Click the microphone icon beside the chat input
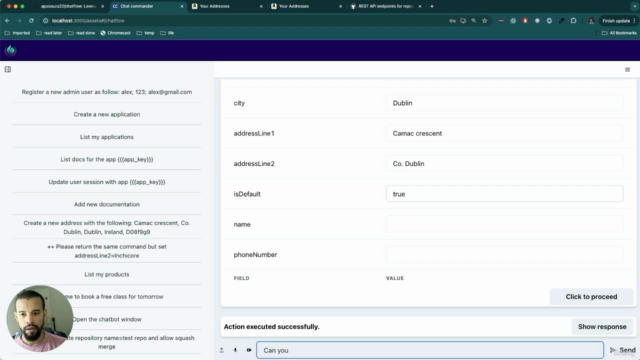The width and height of the screenshot is (640, 360). pyautogui.click(x=236, y=350)
